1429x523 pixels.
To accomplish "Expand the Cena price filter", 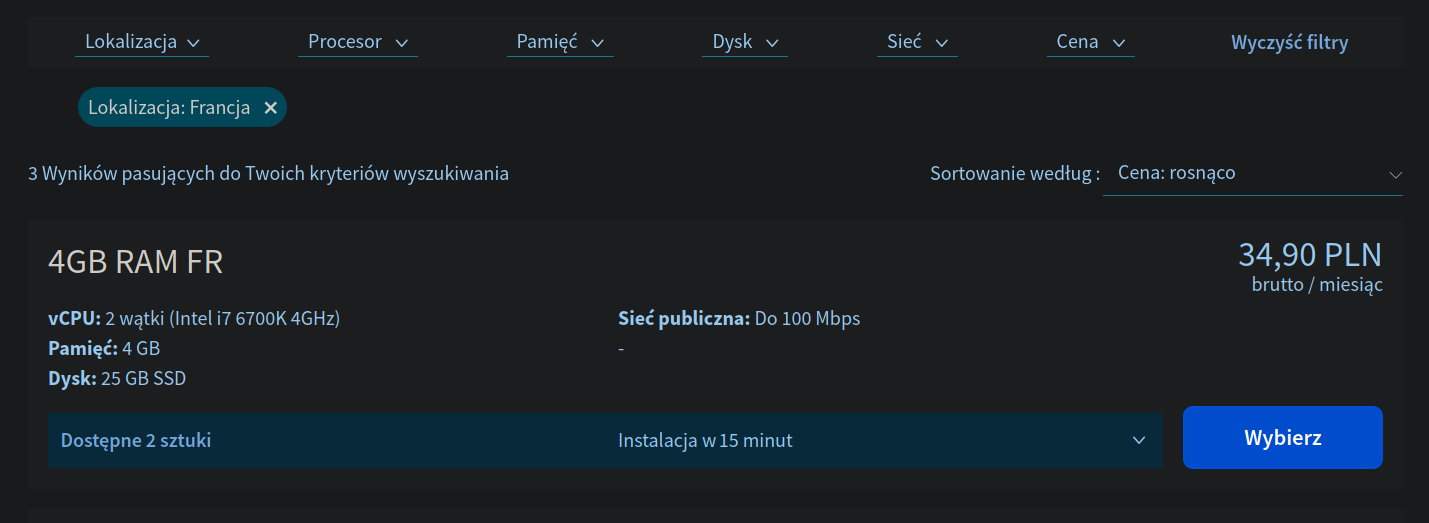I will tap(1090, 42).
